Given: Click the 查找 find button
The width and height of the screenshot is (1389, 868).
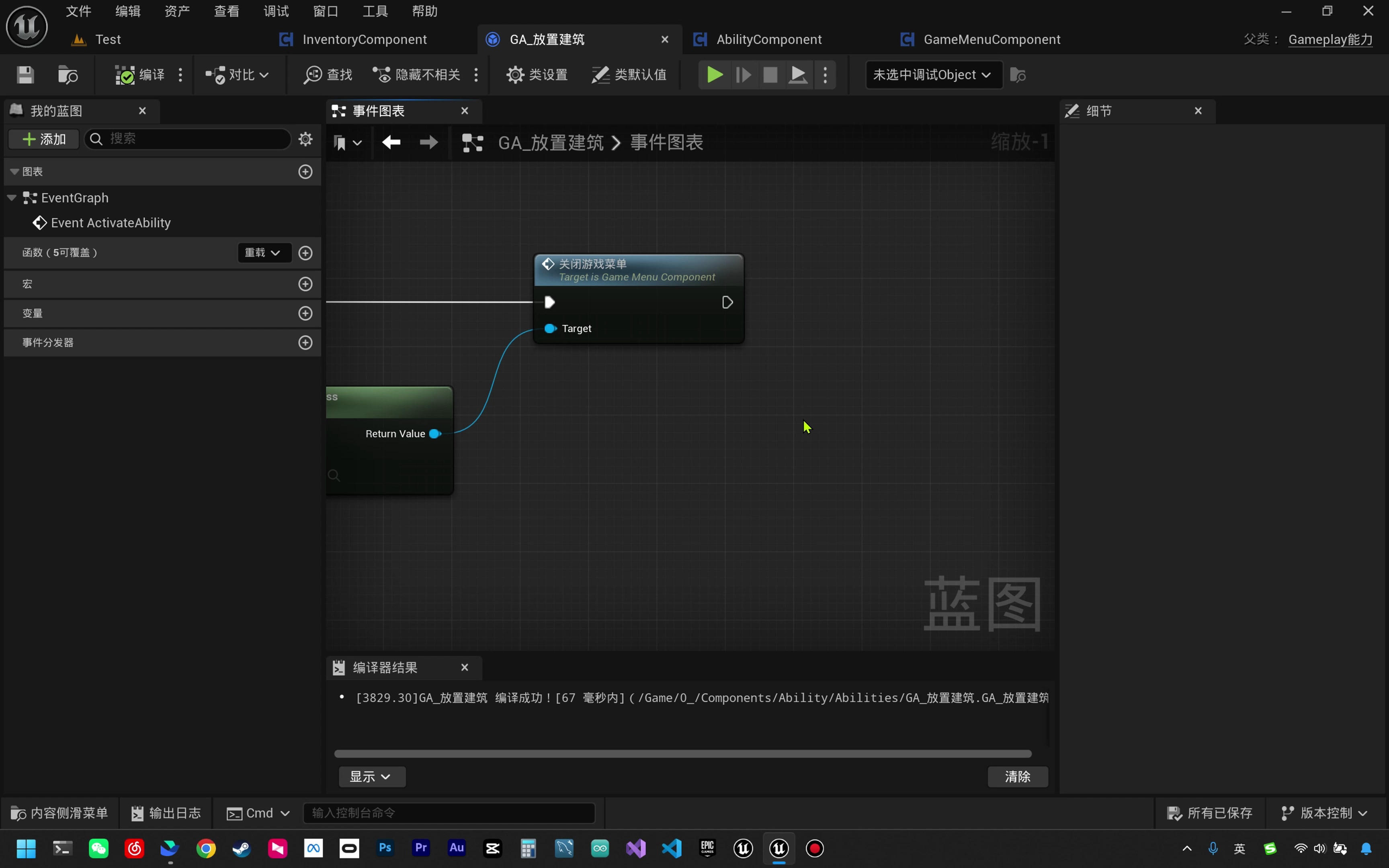Looking at the screenshot, I should [x=328, y=75].
